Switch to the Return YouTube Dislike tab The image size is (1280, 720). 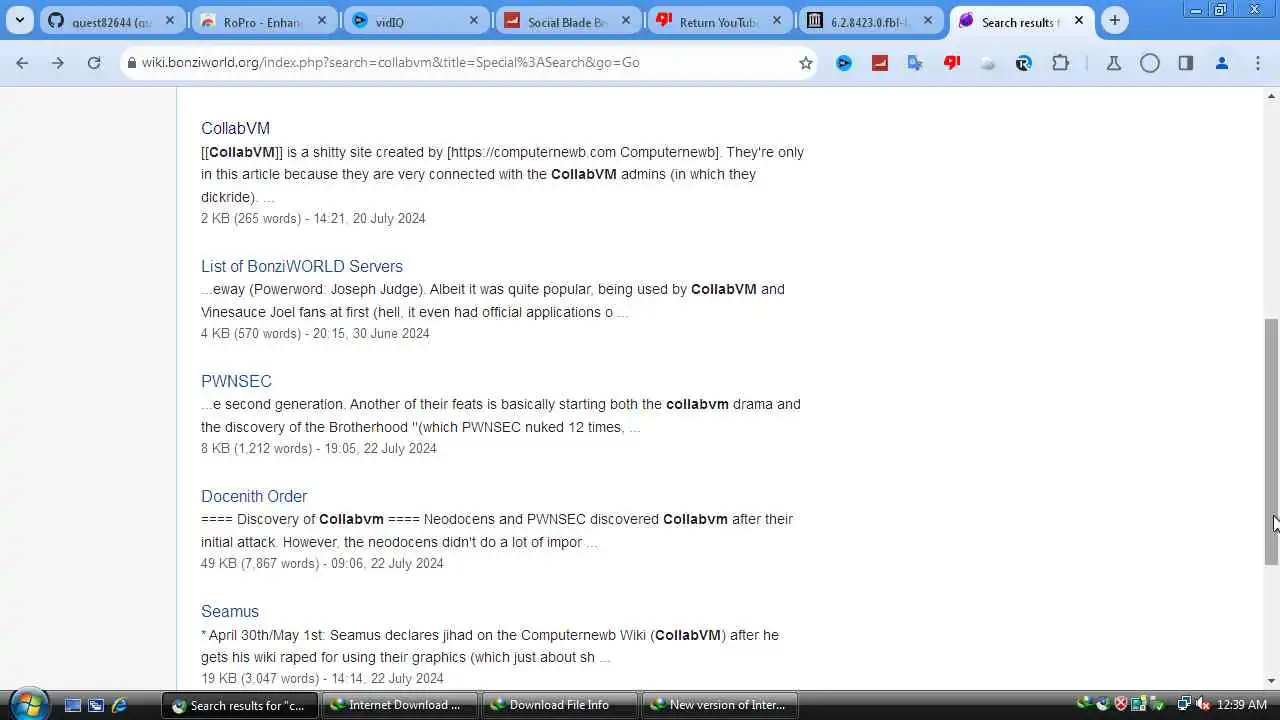coord(719,21)
